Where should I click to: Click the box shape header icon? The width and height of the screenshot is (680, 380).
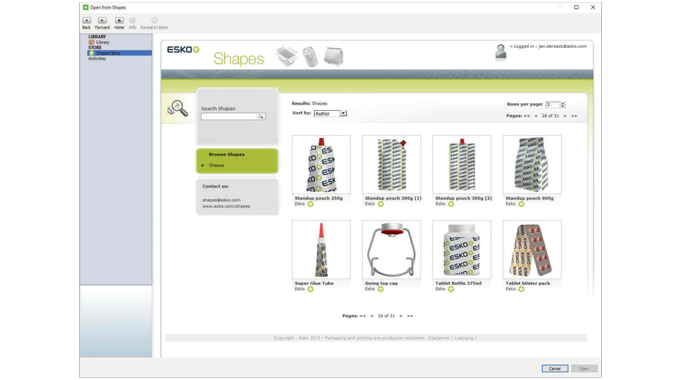click(286, 57)
